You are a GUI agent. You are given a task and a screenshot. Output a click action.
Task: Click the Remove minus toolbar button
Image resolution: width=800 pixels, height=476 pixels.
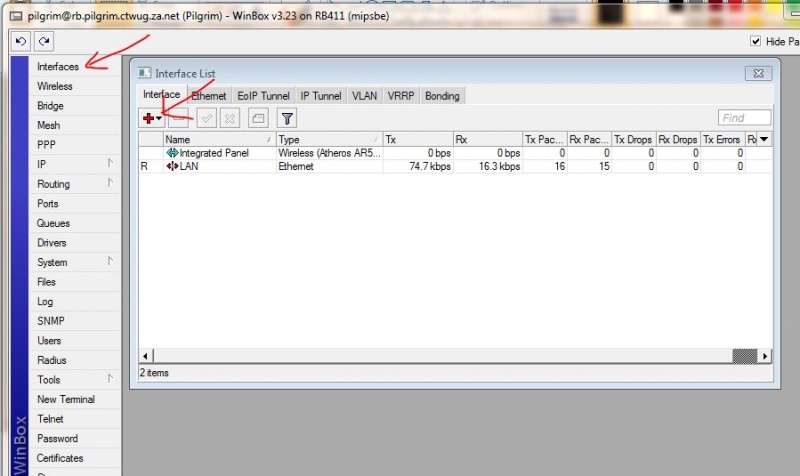tap(179, 118)
